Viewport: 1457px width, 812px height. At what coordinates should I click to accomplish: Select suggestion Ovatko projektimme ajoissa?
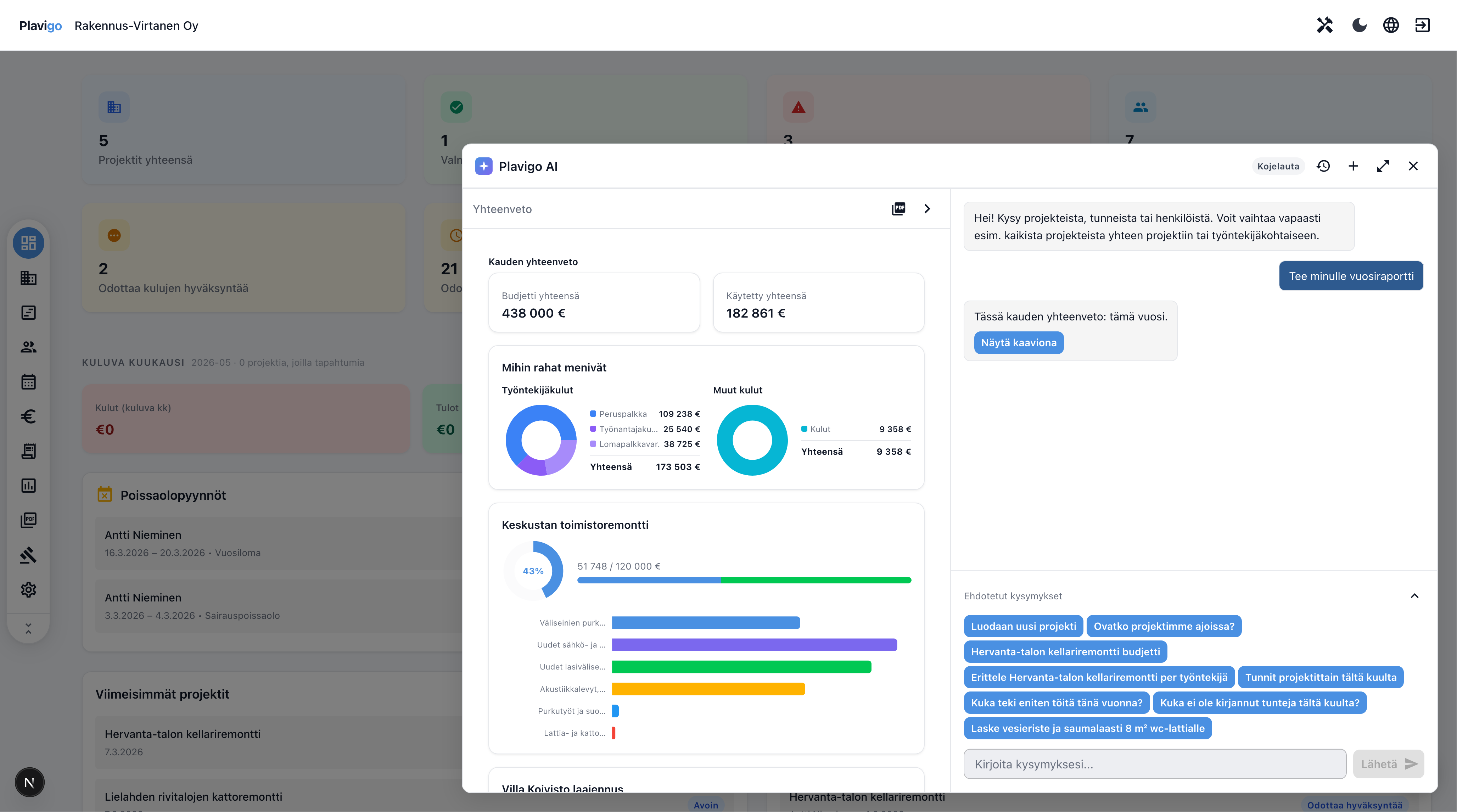[1164, 627]
